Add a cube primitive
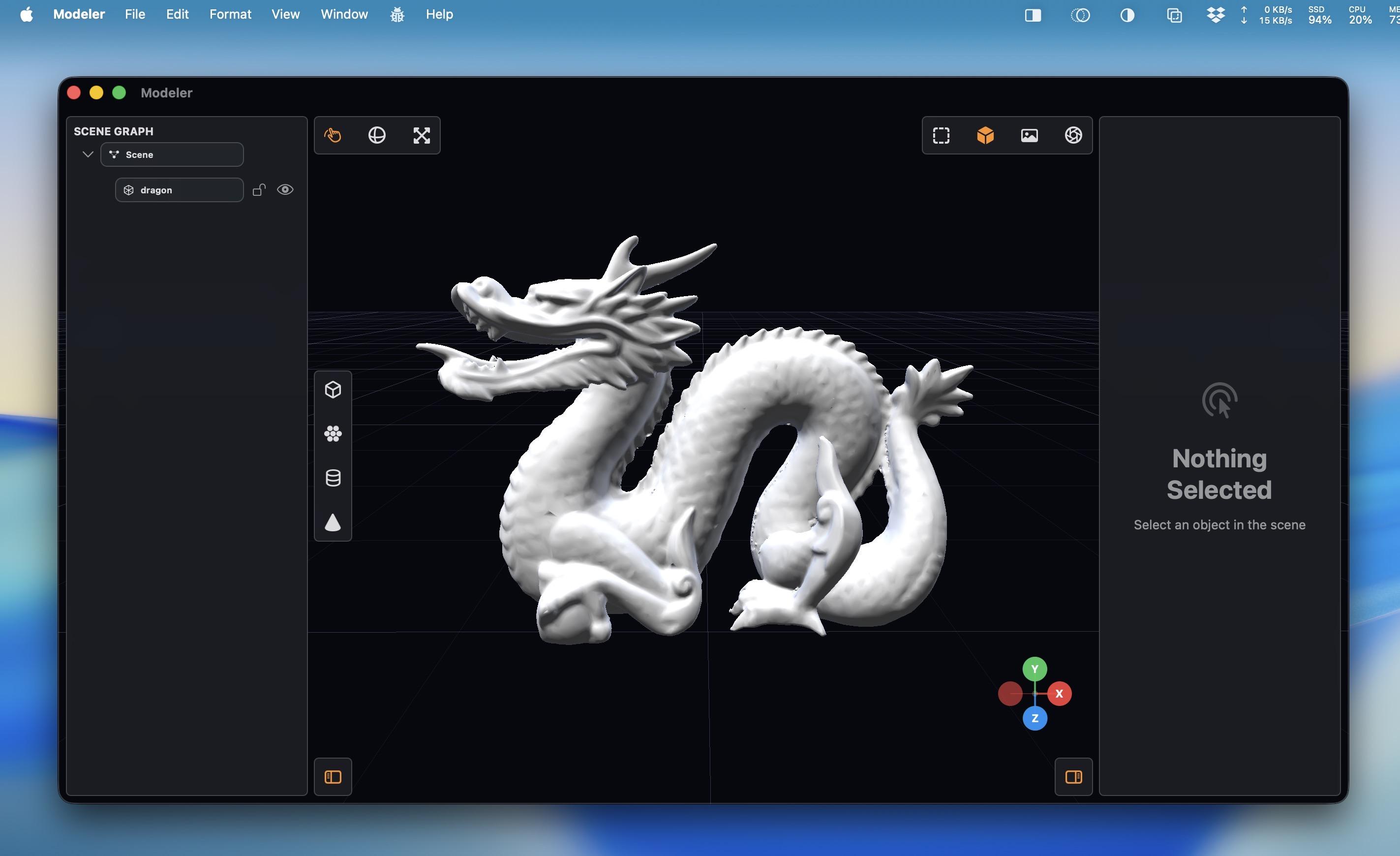Viewport: 1400px width, 856px height. click(x=333, y=390)
